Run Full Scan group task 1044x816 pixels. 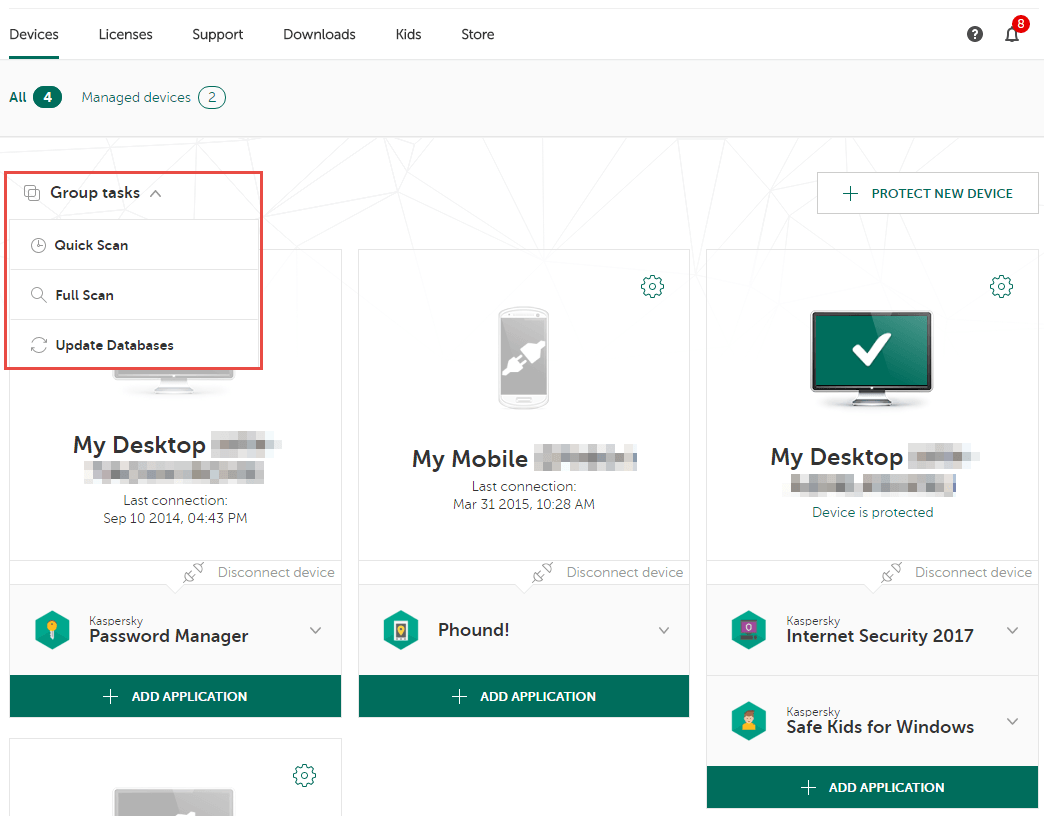[134, 295]
